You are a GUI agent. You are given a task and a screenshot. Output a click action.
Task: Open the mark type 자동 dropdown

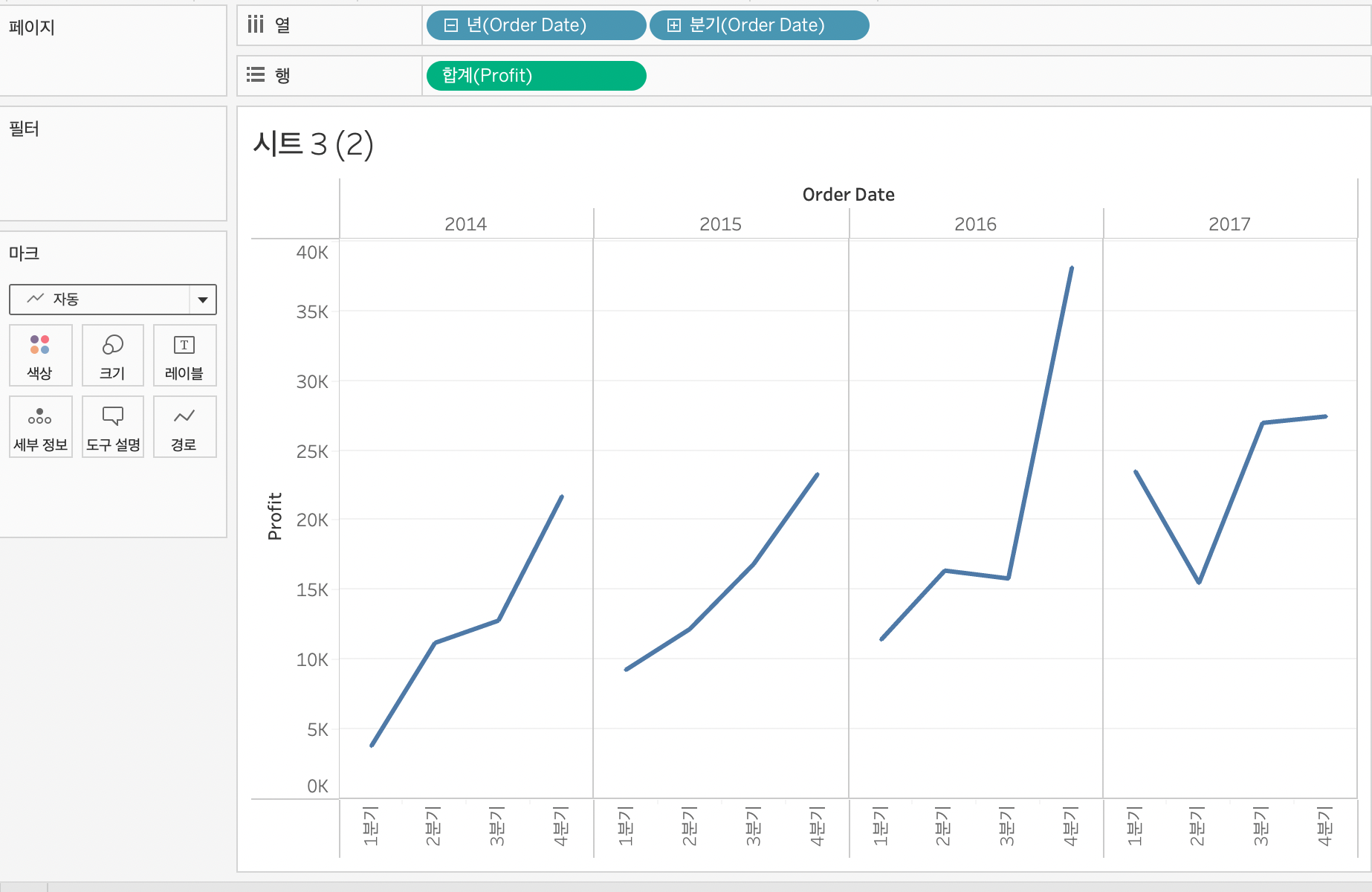[x=113, y=300]
